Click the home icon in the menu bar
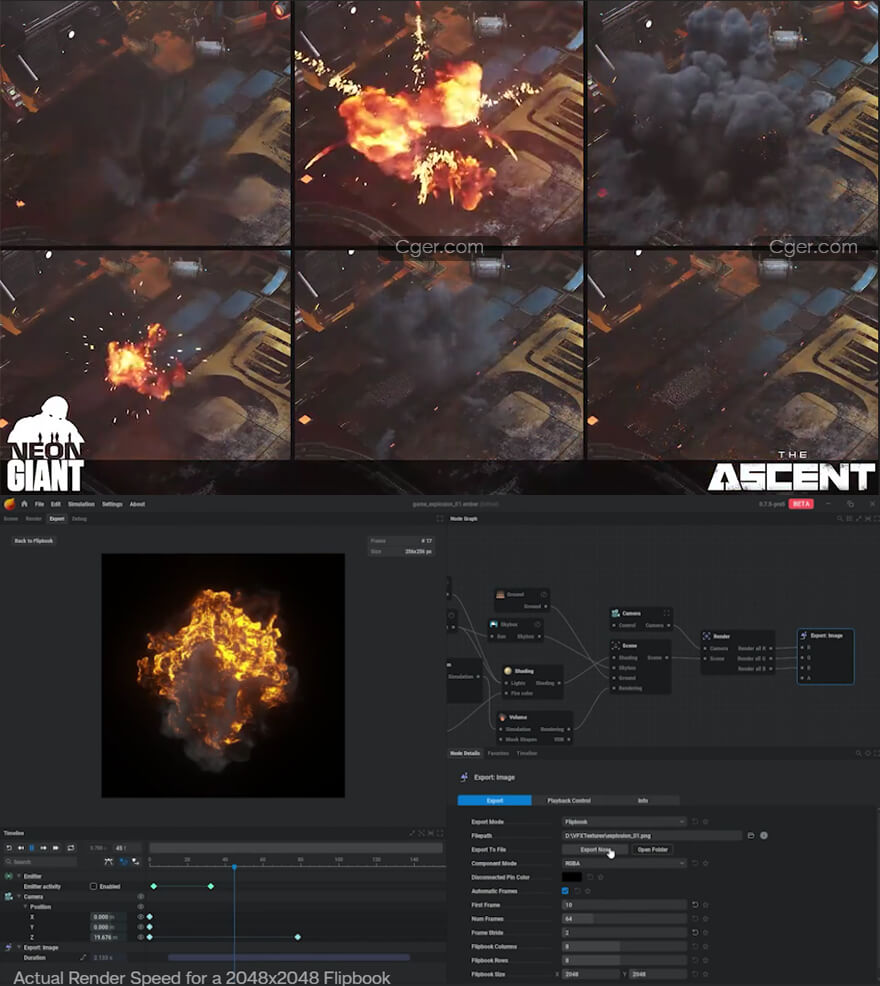 [x=24, y=504]
